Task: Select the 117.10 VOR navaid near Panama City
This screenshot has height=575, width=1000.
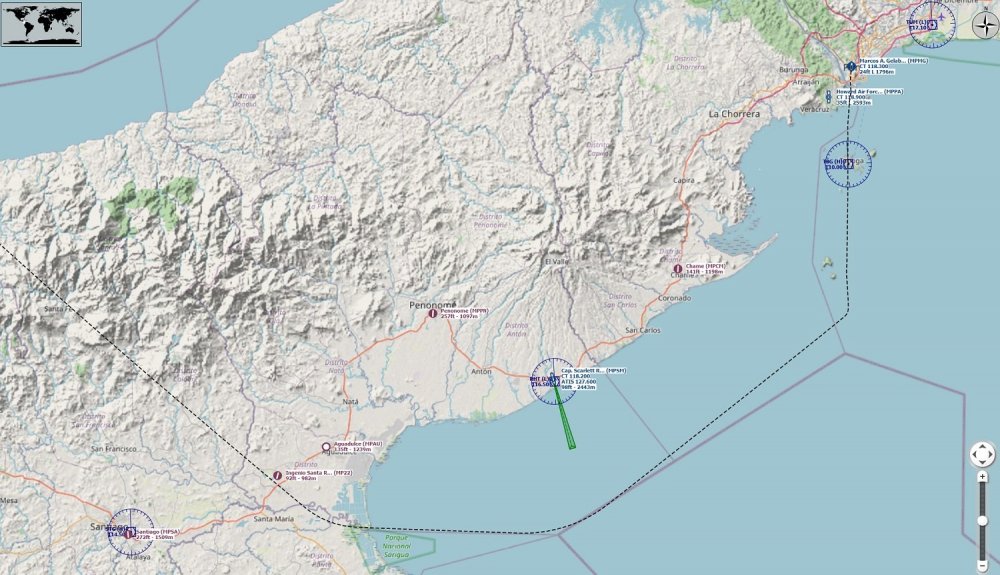Action: [932, 24]
